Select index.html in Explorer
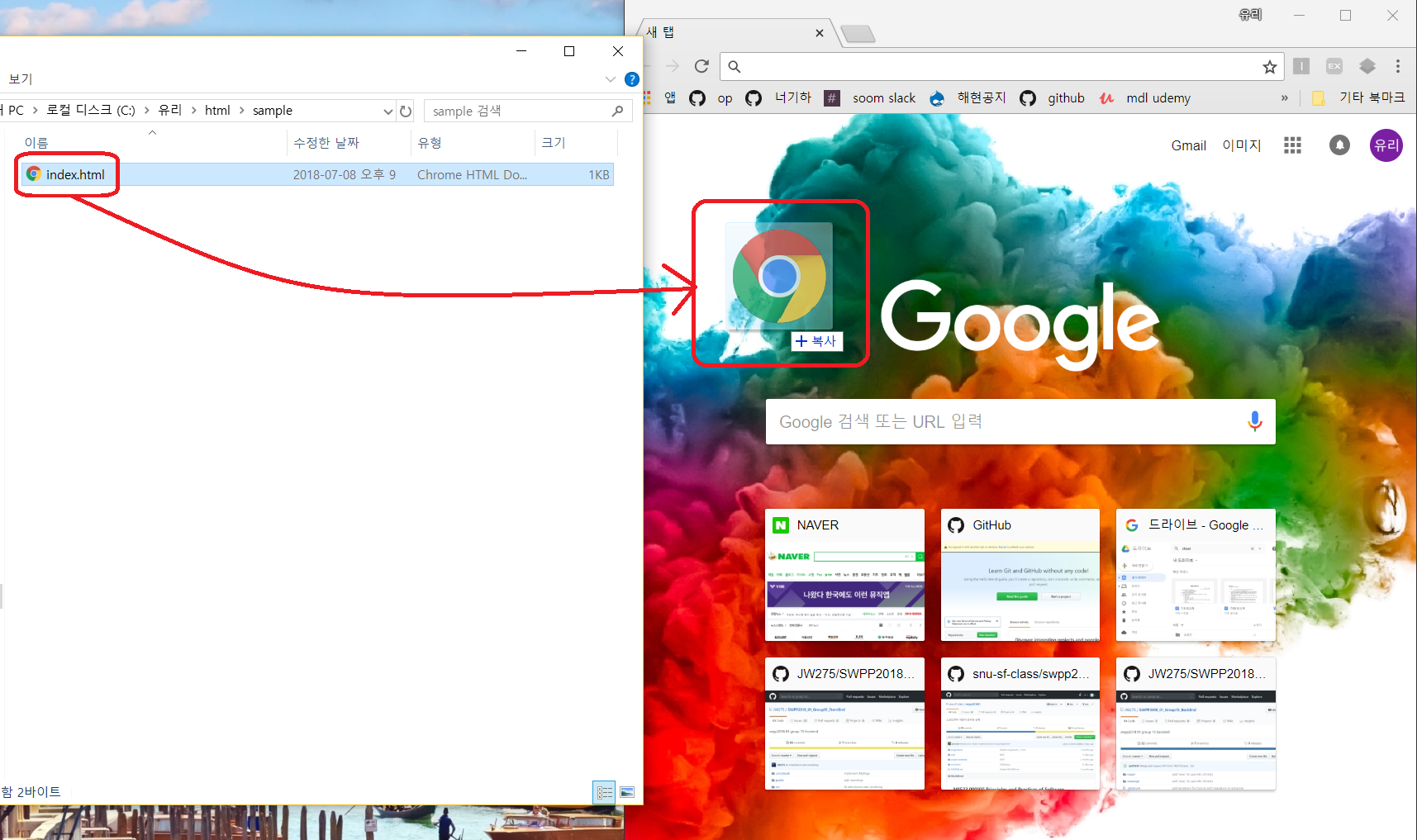The width and height of the screenshot is (1417, 840). click(74, 174)
